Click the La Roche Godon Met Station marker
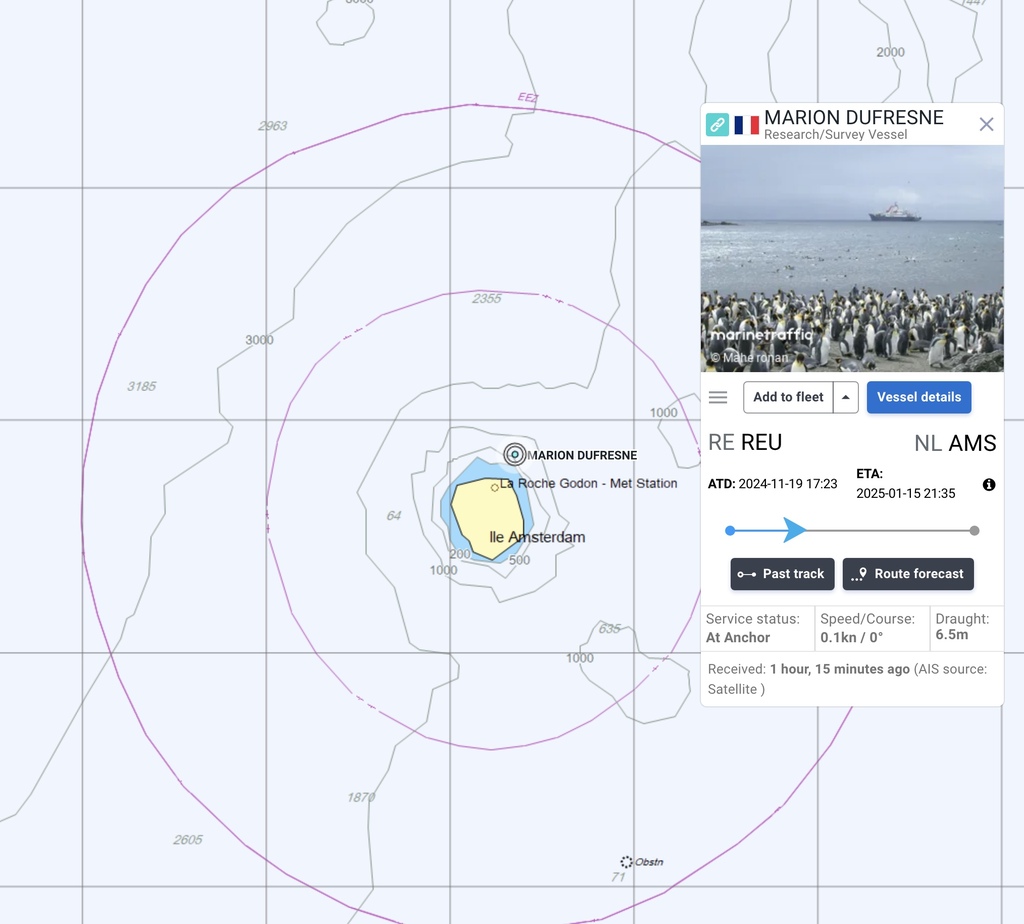1024x924 pixels. pos(494,487)
